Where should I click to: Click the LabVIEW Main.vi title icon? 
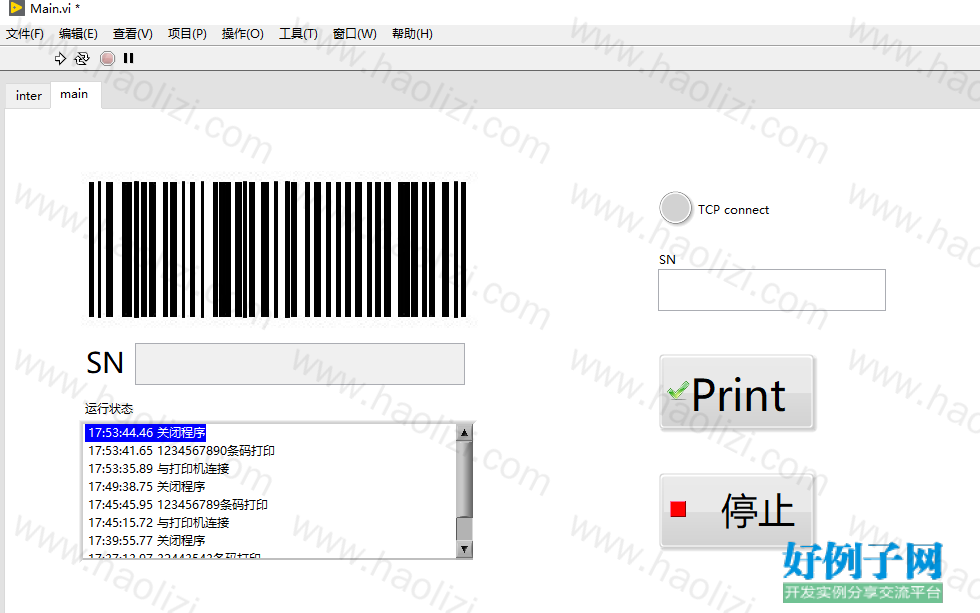coord(17,8)
